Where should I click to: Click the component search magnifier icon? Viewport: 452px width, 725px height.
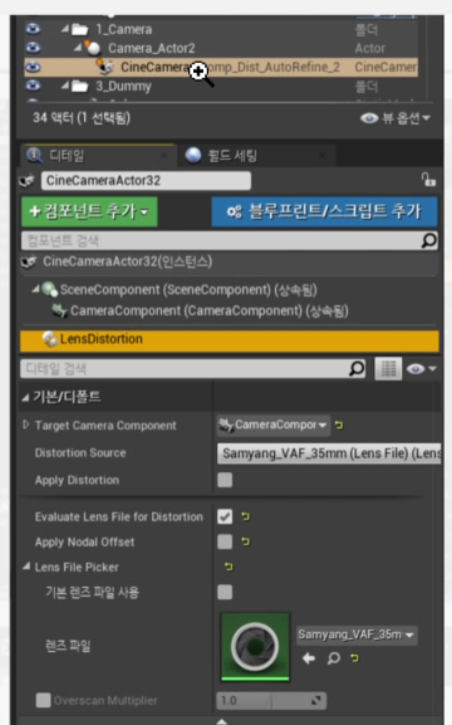(x=429, y=240)
